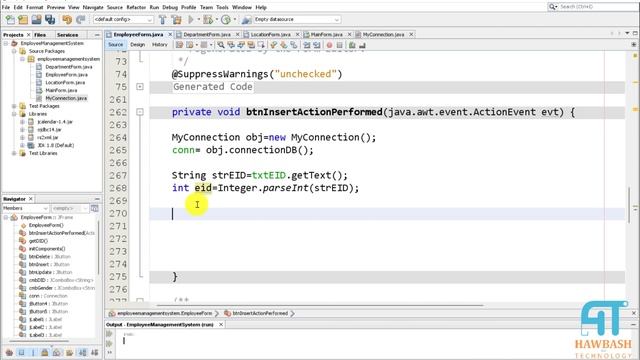Switch to the DepartmentForm.java tab
This screenshot has width=640, height=360.
coord(207,34)
